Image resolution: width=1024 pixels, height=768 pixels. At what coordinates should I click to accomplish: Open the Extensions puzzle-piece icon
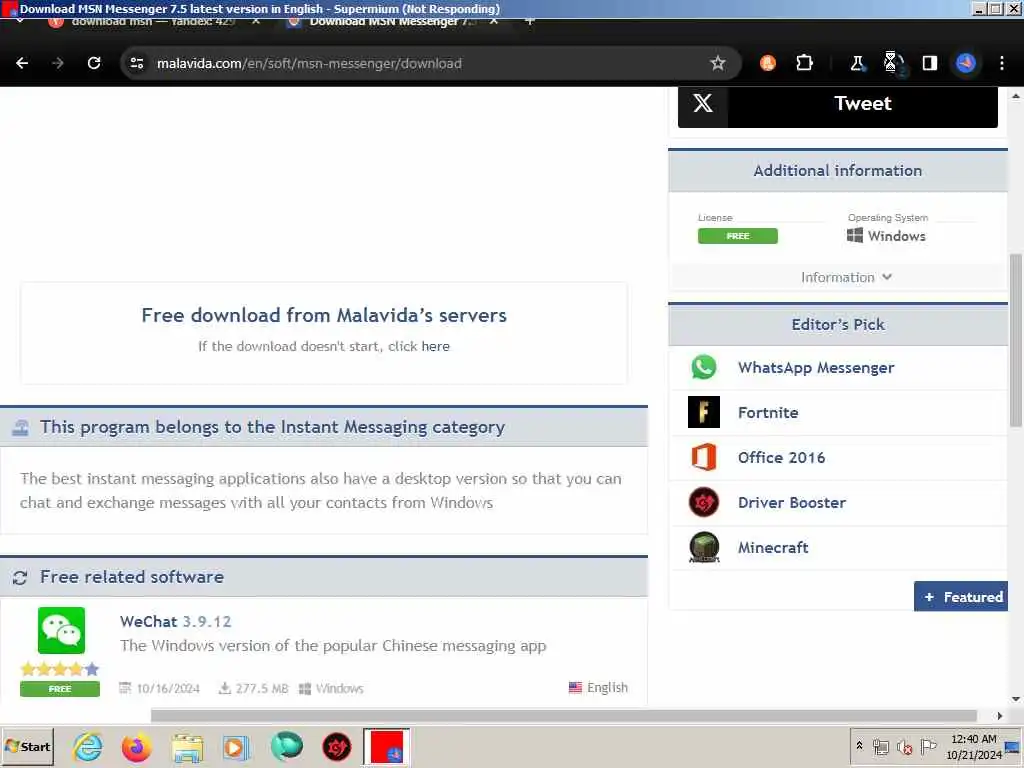tap(805, 63)
